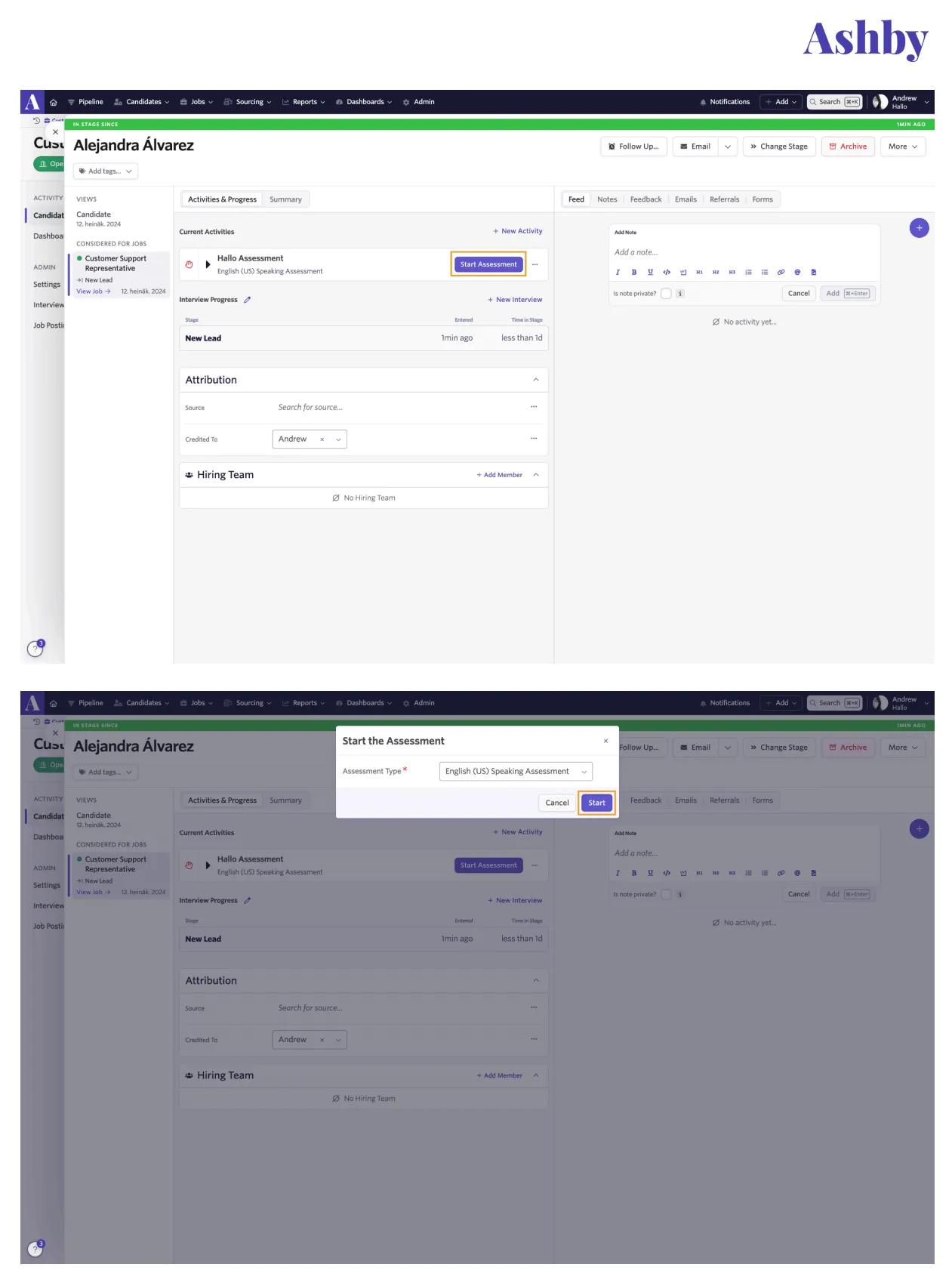The height and width of the screenshot is (1286, 952).
Task: Apply H1 heading in the upper screenshot's note editor
Action: point(700,273)
